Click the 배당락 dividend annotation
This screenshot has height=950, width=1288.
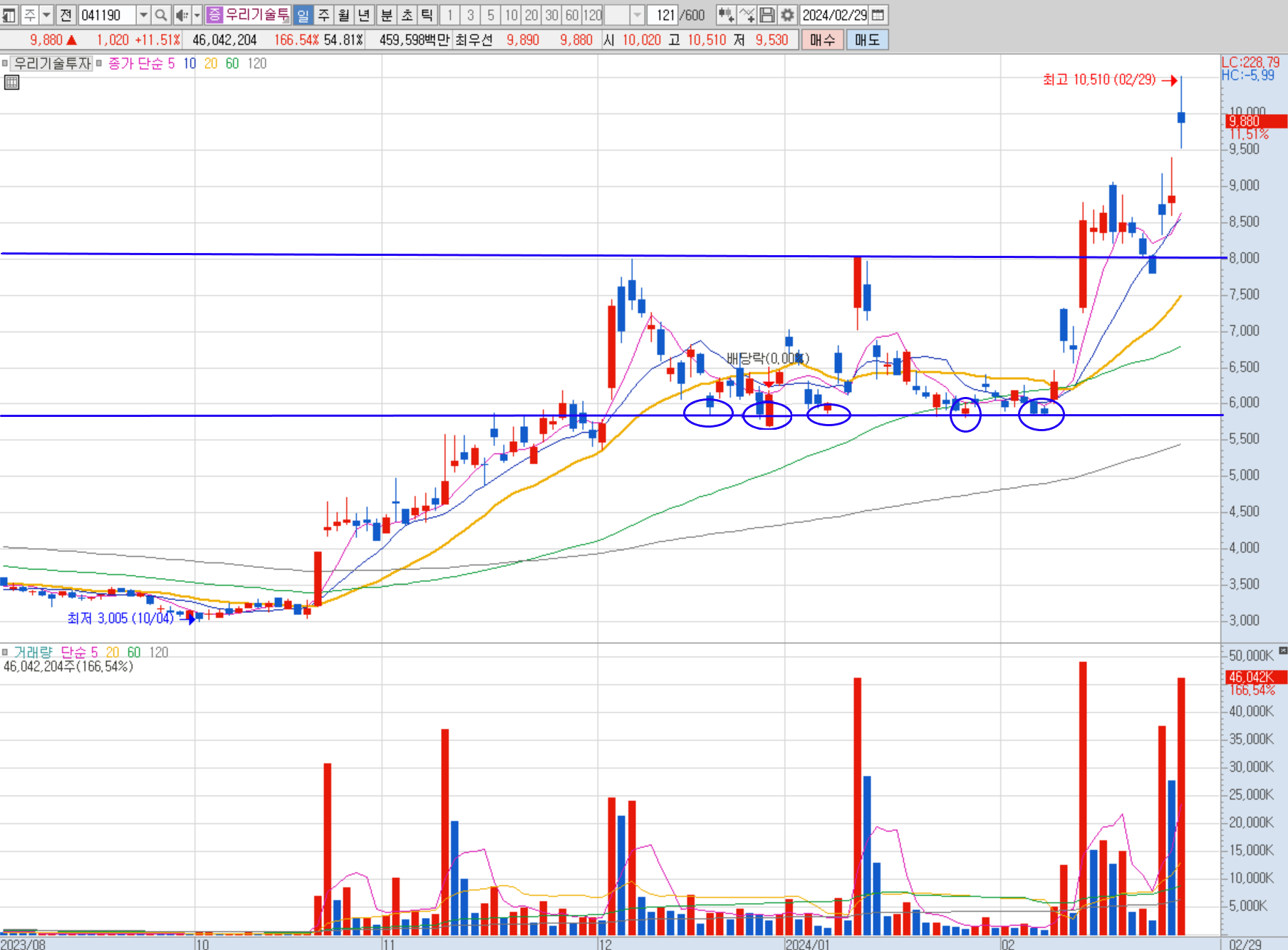pyautogui.click(x=767, y=358)
